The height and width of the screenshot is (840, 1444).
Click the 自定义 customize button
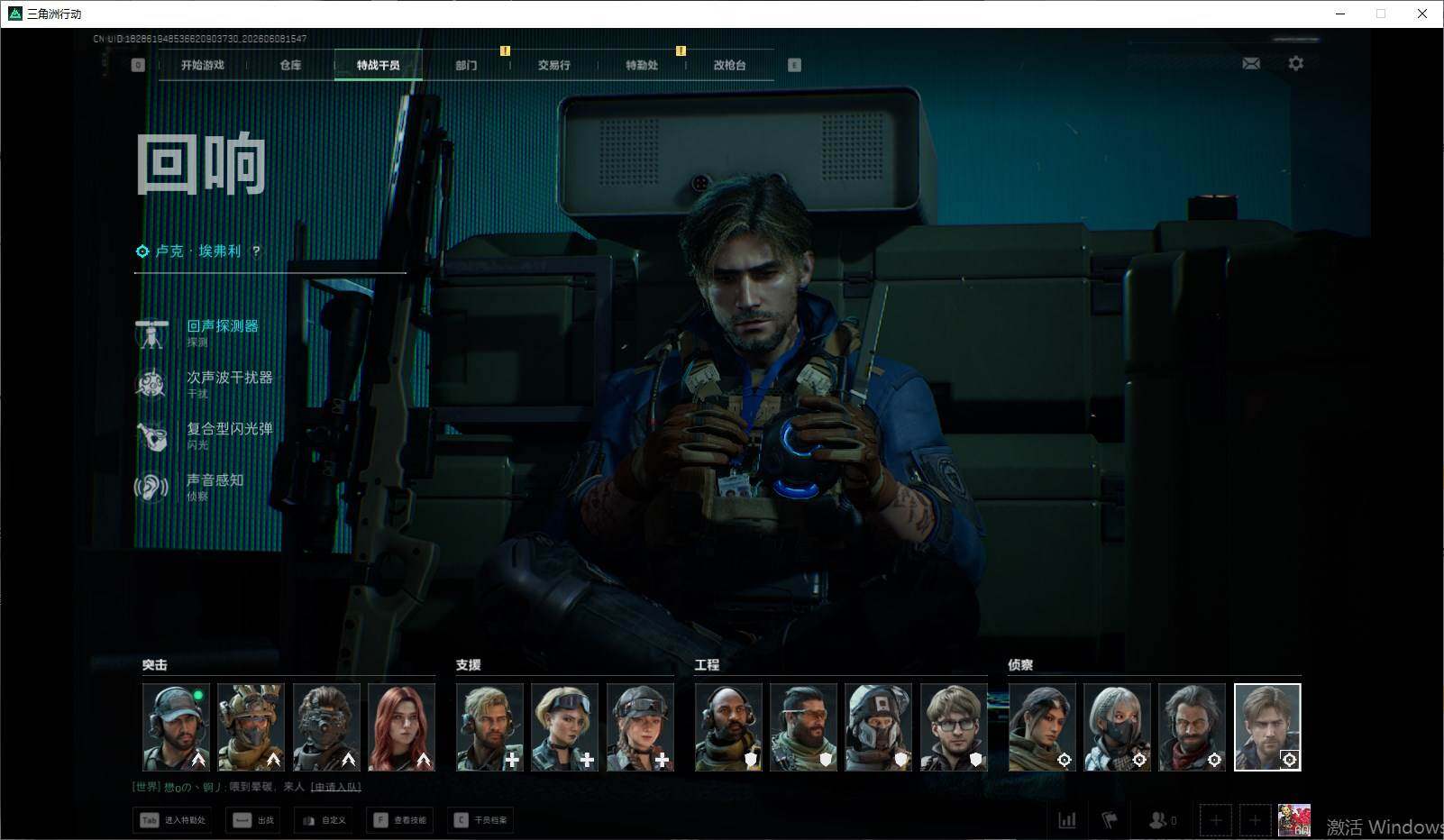324,820
